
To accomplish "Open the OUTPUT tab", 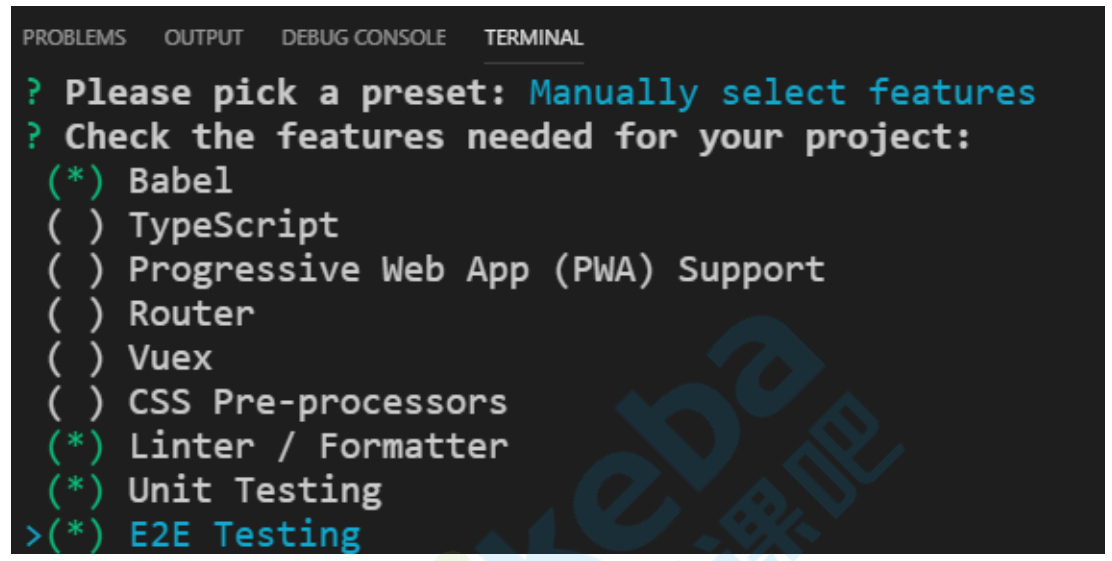I will pos(204,38).
